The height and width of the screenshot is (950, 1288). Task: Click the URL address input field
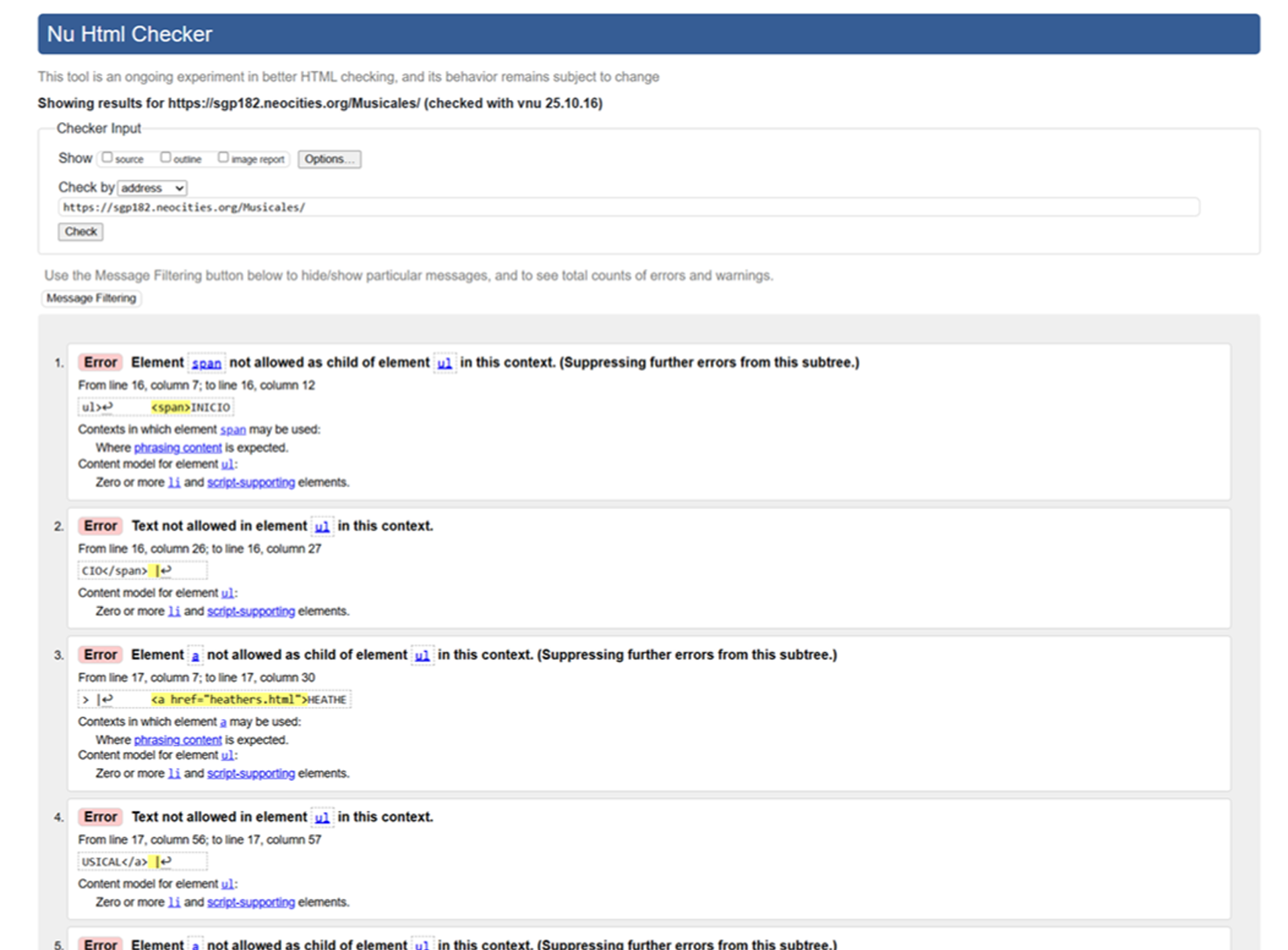click(x=628, y=207)
